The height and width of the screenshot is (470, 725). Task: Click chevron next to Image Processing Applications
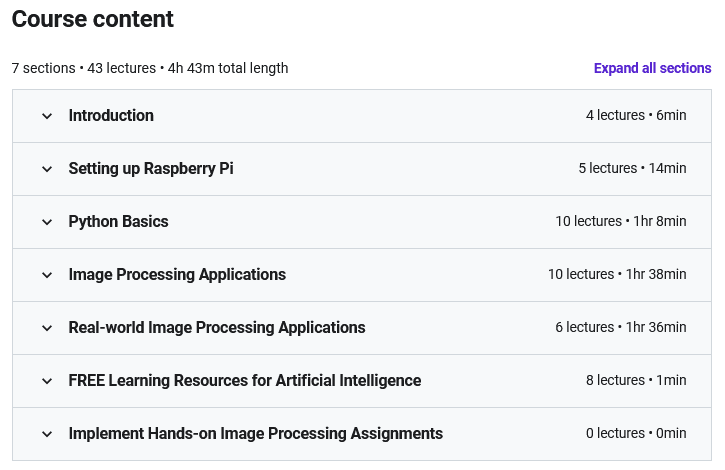point(47,275)
